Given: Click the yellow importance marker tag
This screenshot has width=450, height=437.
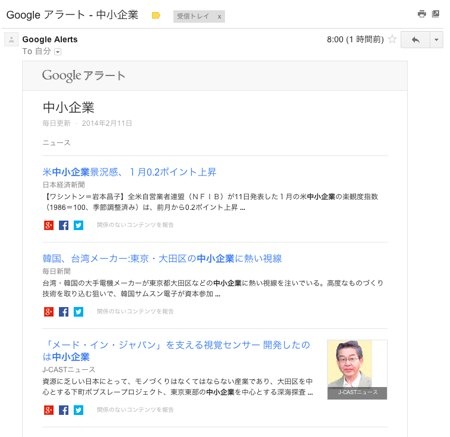Looking at the screenshot, I should coord(156,16).
